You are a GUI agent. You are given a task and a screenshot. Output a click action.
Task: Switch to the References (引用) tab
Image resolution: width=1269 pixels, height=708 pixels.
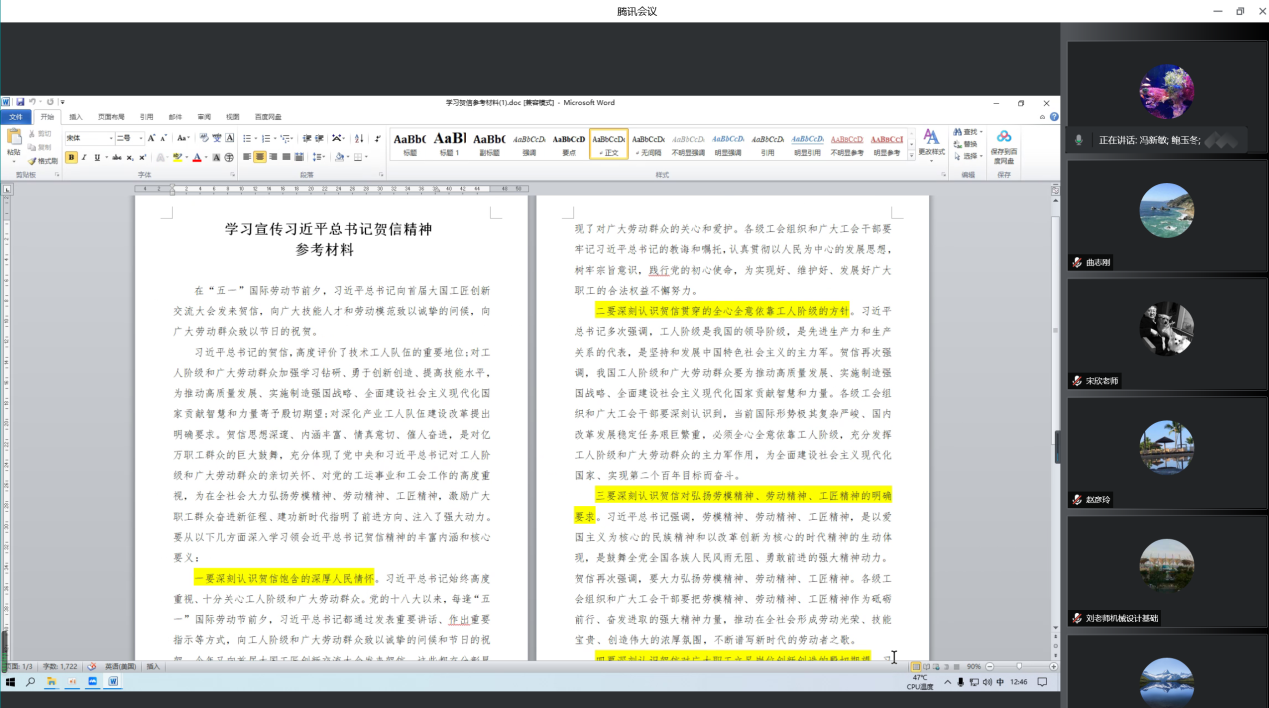pos(147,117)
